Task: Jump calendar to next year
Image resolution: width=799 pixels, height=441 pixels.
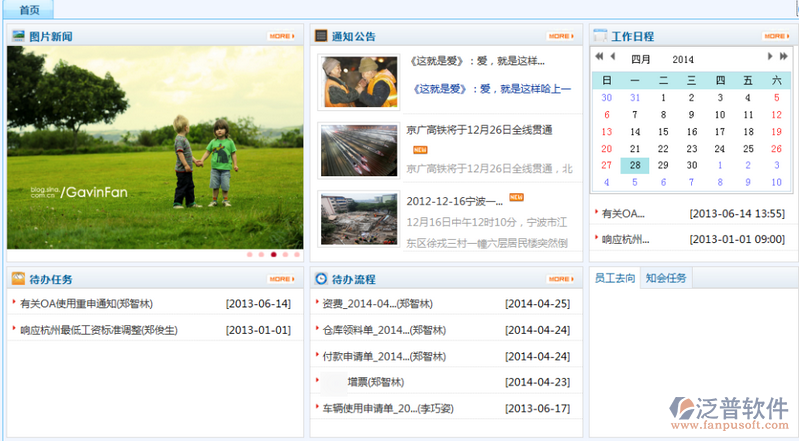Action: (x=782, y=58)
